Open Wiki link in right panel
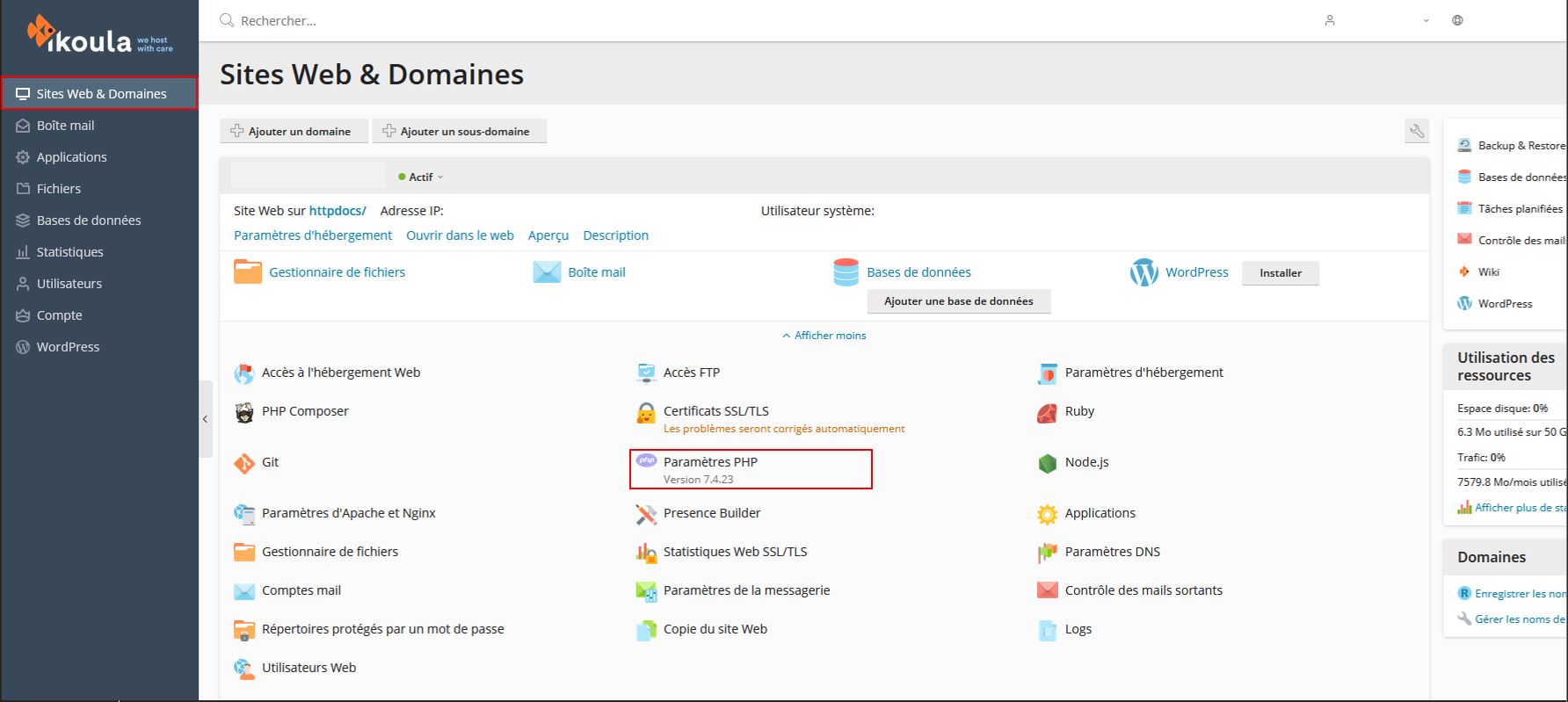 [1488, 272]
